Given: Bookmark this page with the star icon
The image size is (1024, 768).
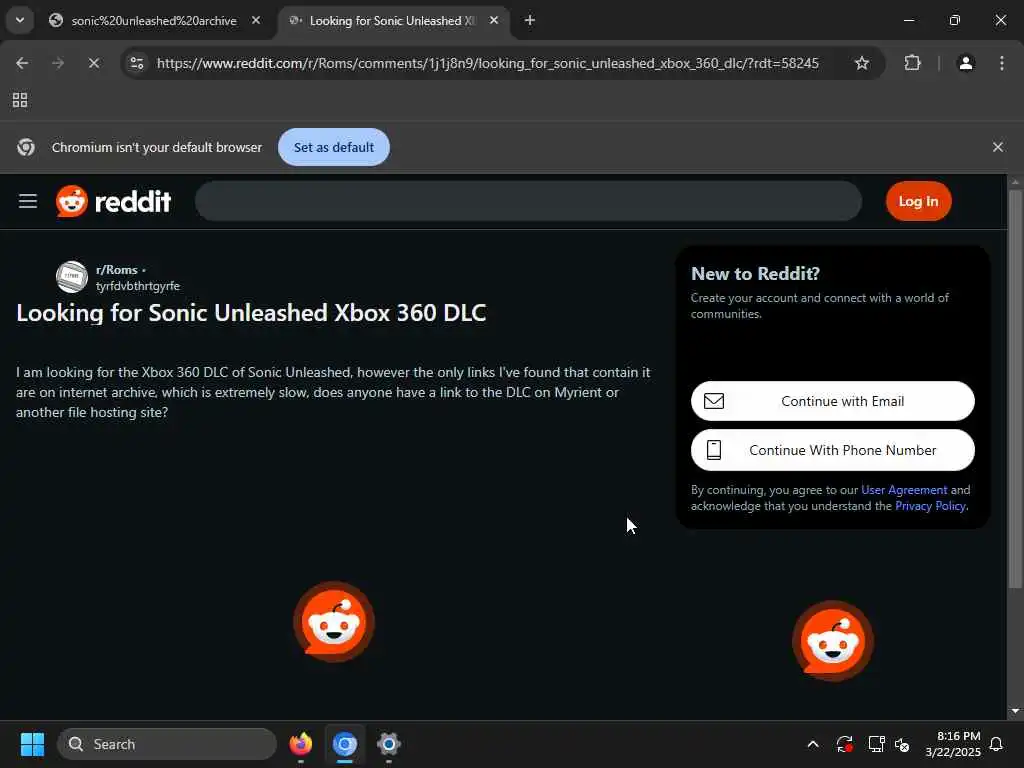Looking at the screenshot, I should tap(862, 63).
